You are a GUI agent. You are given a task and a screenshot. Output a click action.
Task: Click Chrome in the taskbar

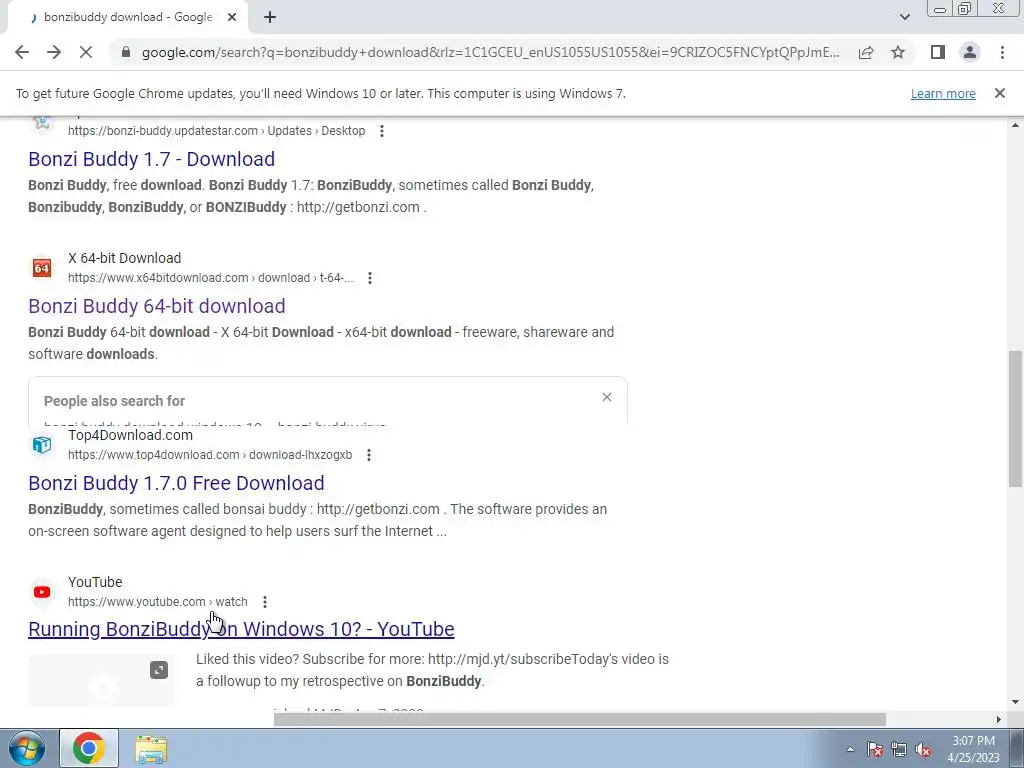point(89,748)
